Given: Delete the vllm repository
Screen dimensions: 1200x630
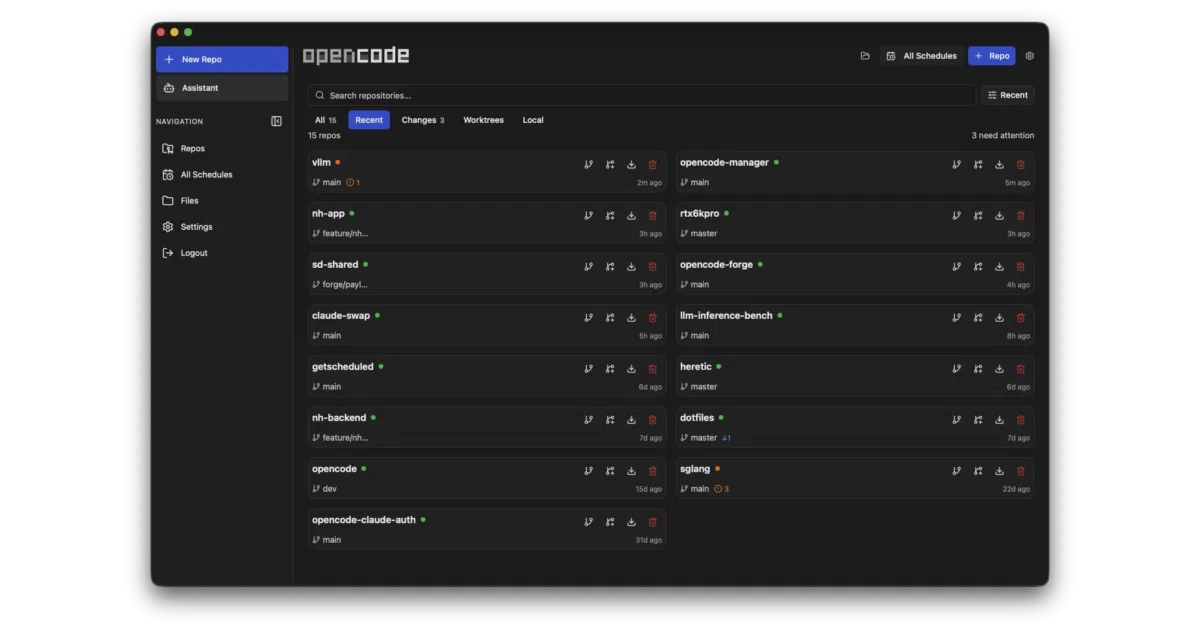Looking at the screenshot, I should (653, 165).
